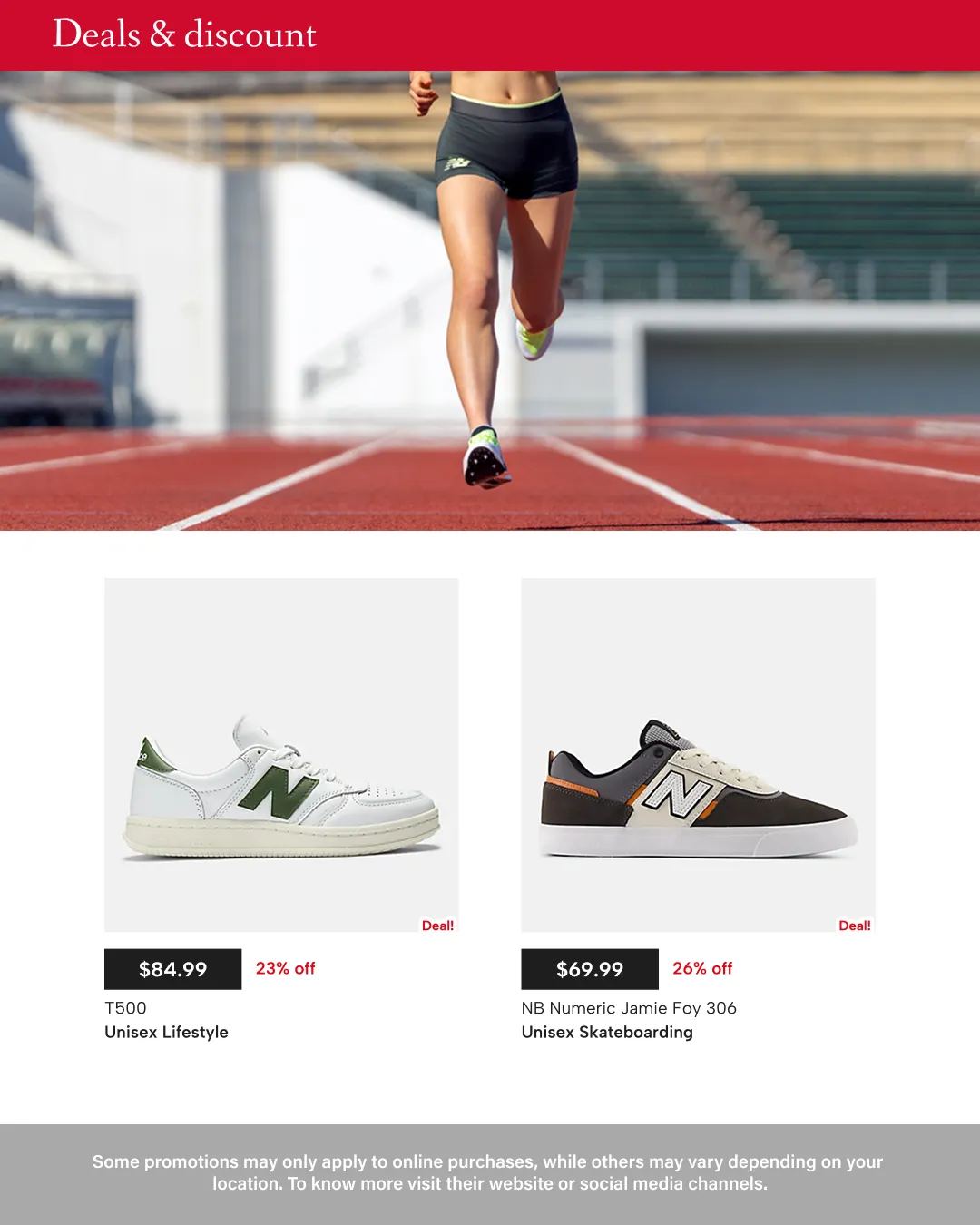Open the Jamie Foy 306 shoe image
The height and width of the screenshot is (1225, 980).
(x=698, y=755)
